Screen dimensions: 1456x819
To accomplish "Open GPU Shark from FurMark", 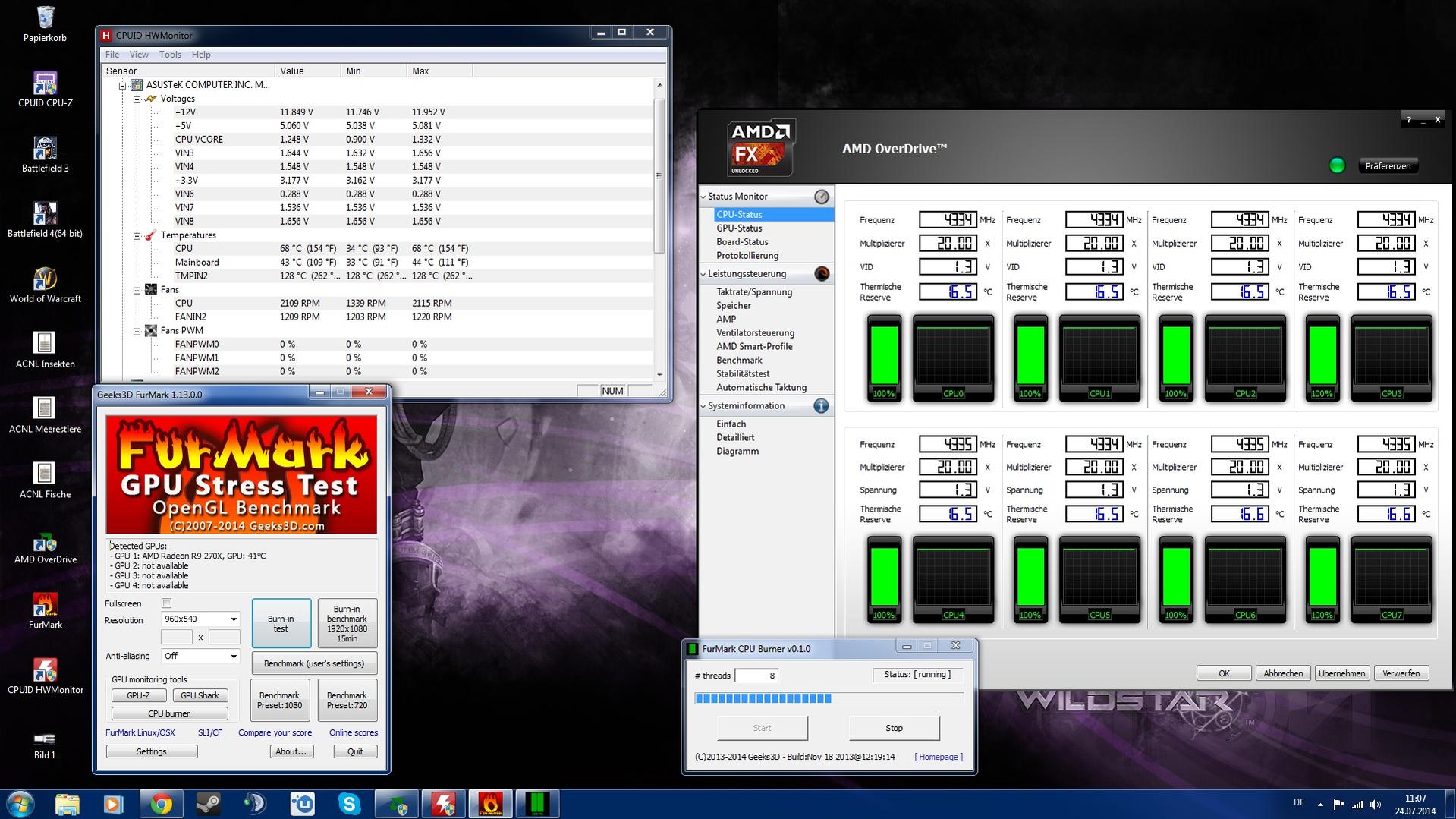I will tap(200, 695).
